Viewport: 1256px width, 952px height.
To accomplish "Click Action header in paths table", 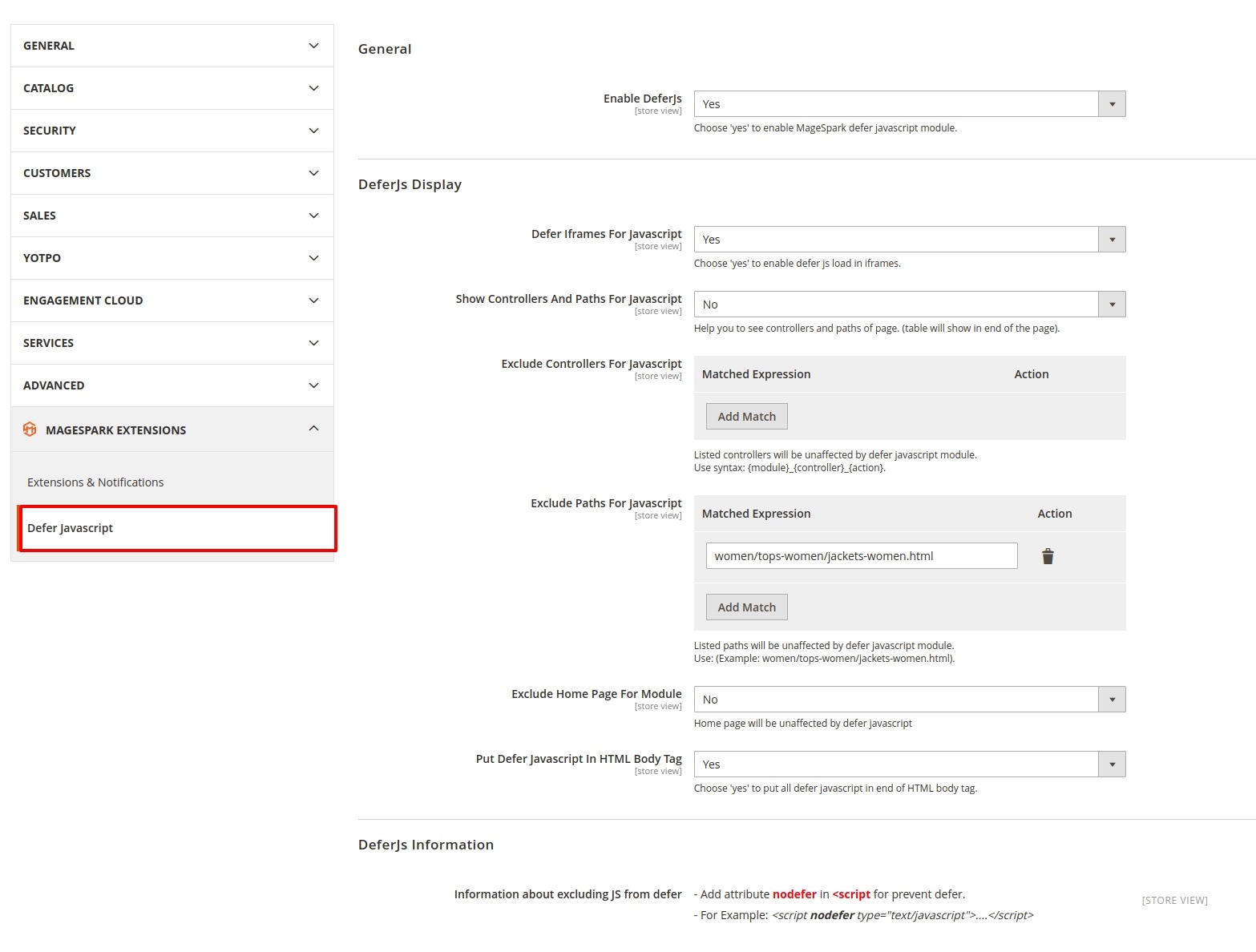I will point(1055,514).
